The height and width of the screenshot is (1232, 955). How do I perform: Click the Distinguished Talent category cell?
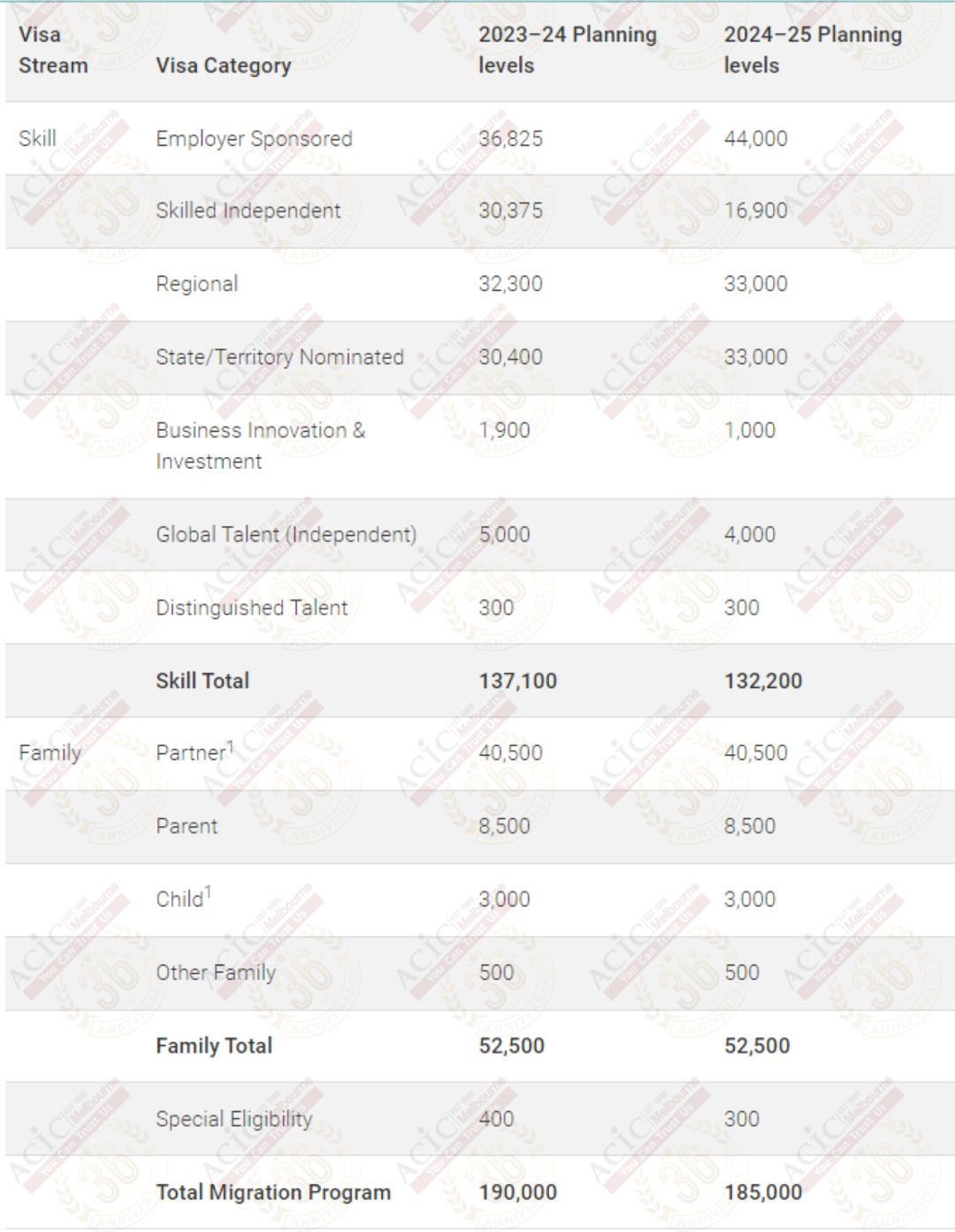pyautogui.click(x=251, y=608)
